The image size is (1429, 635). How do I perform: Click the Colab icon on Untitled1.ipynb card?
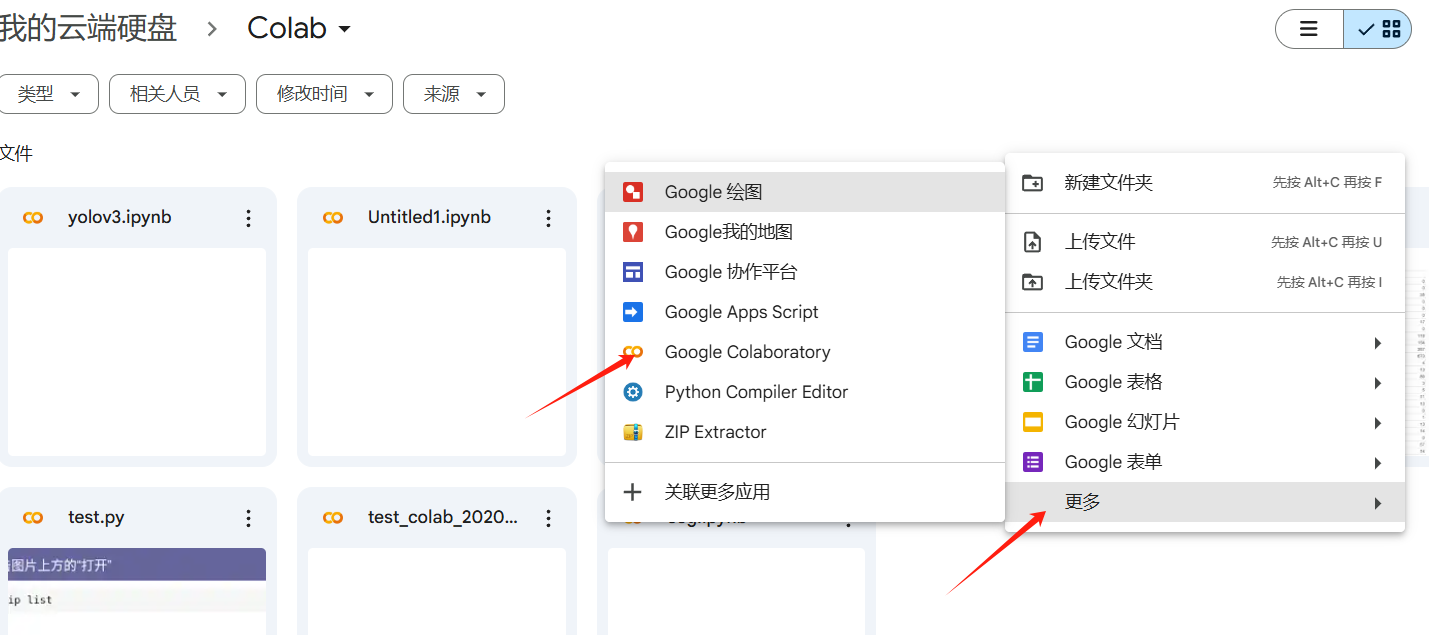333,217
